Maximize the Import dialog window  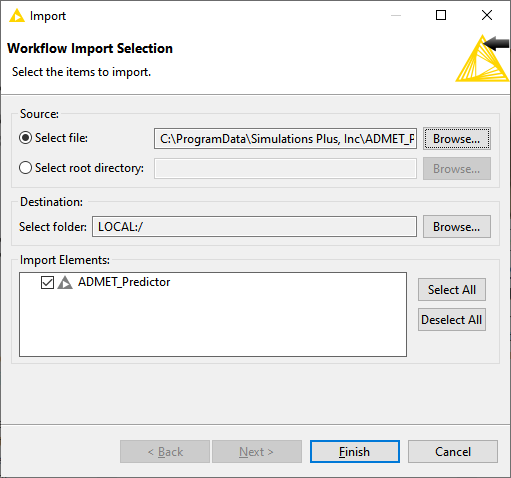(441, 15)
